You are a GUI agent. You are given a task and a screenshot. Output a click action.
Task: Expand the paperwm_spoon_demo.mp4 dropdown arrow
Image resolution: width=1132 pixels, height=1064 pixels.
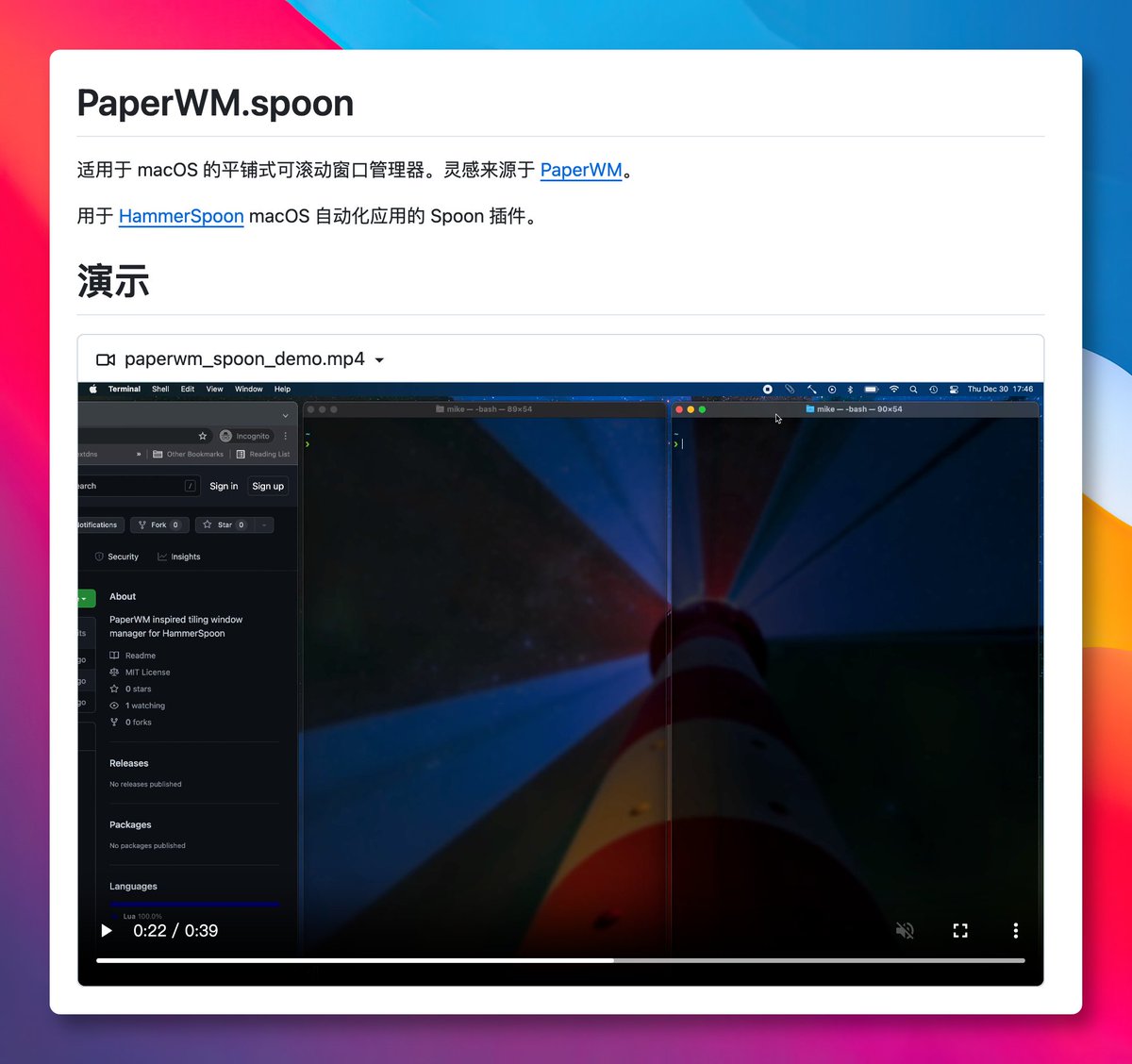pos(379,360)
